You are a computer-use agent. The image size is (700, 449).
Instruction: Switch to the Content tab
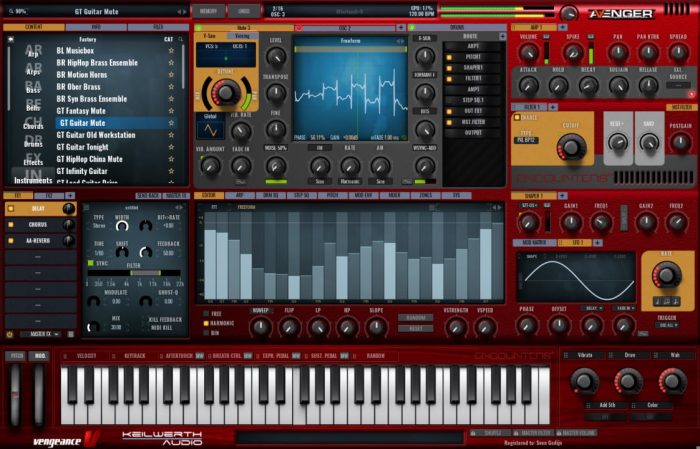34,27
